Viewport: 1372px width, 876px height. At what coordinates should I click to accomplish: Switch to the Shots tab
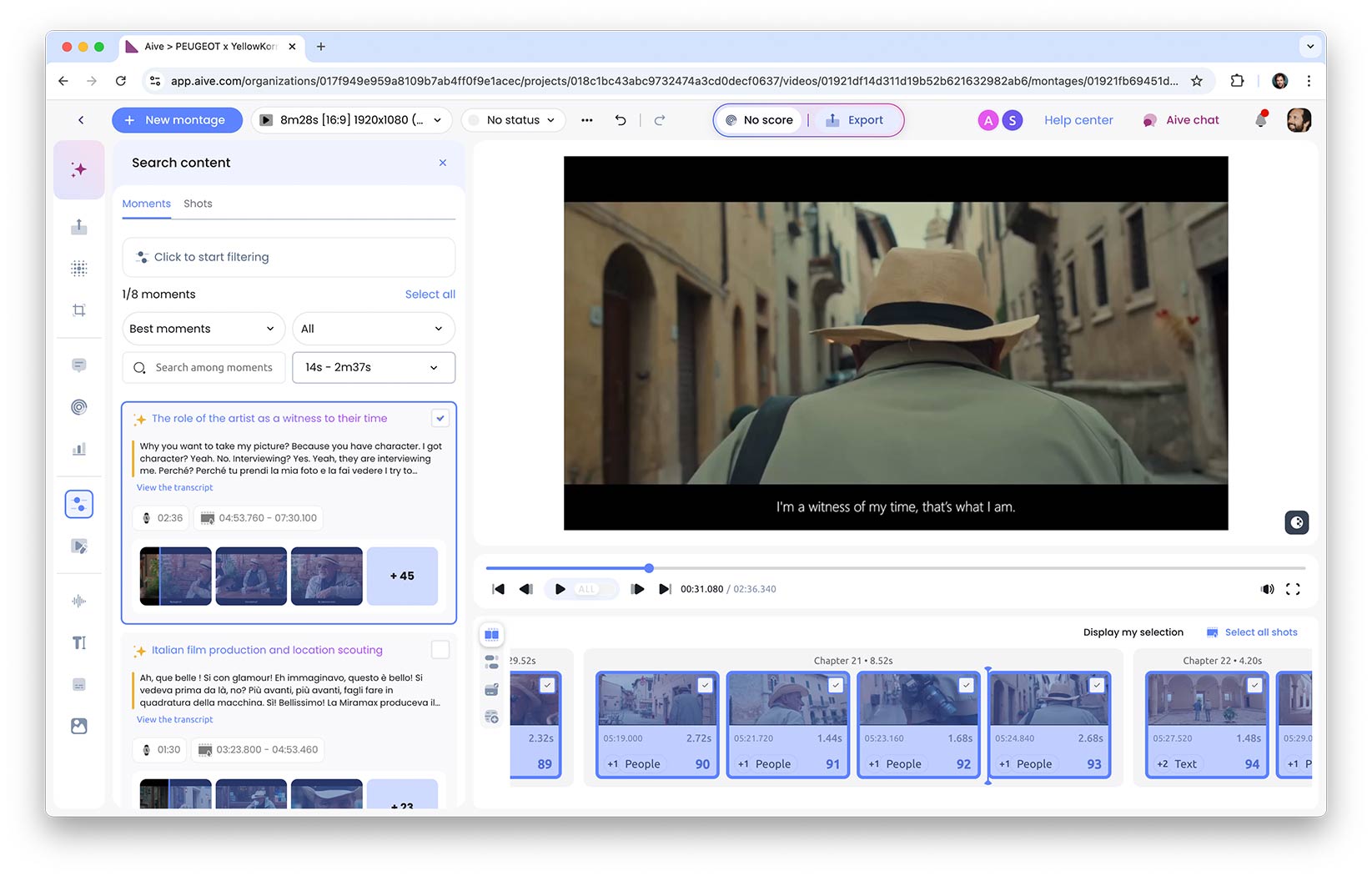(198, 204)
